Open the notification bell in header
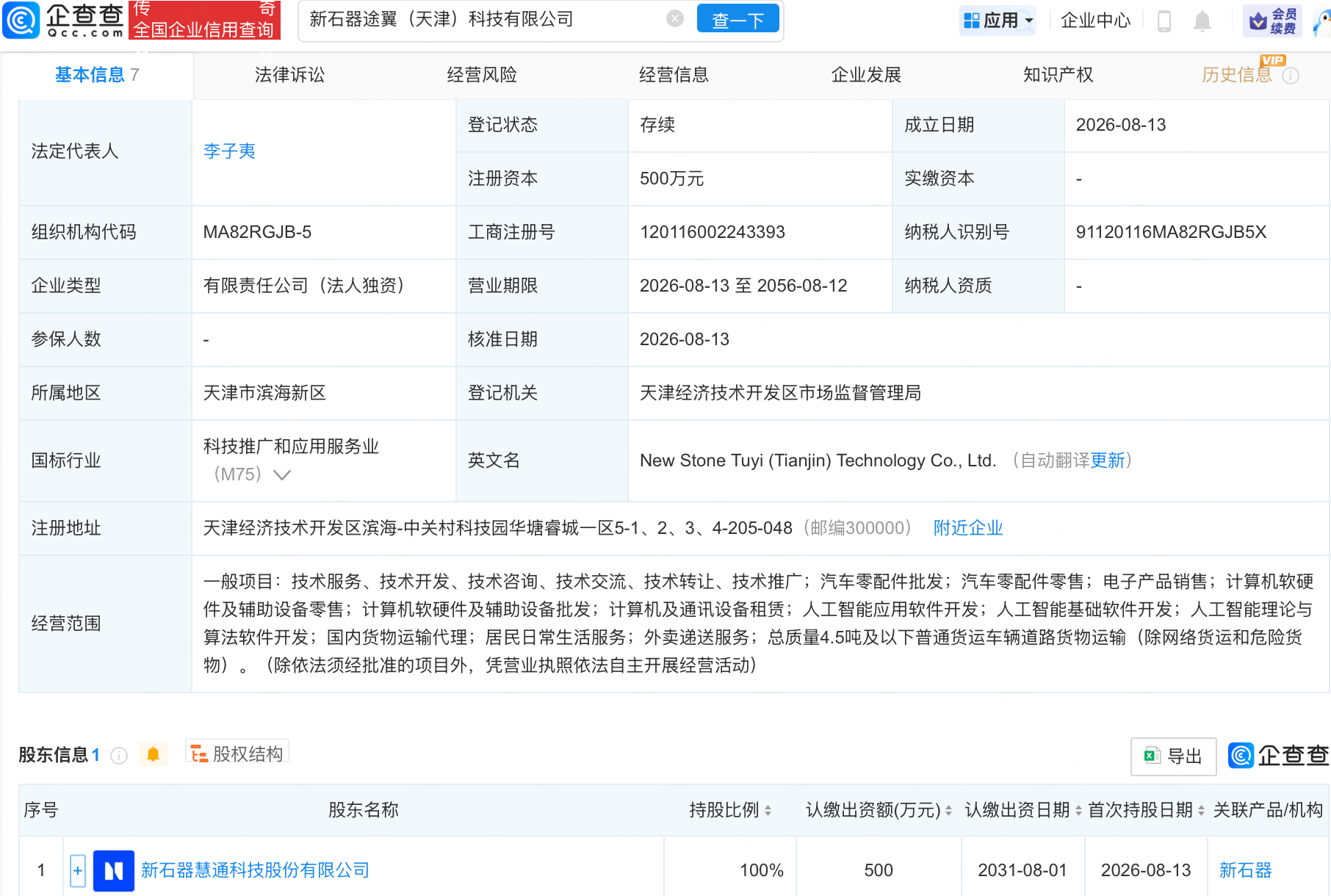 (x=1202, y=21)
